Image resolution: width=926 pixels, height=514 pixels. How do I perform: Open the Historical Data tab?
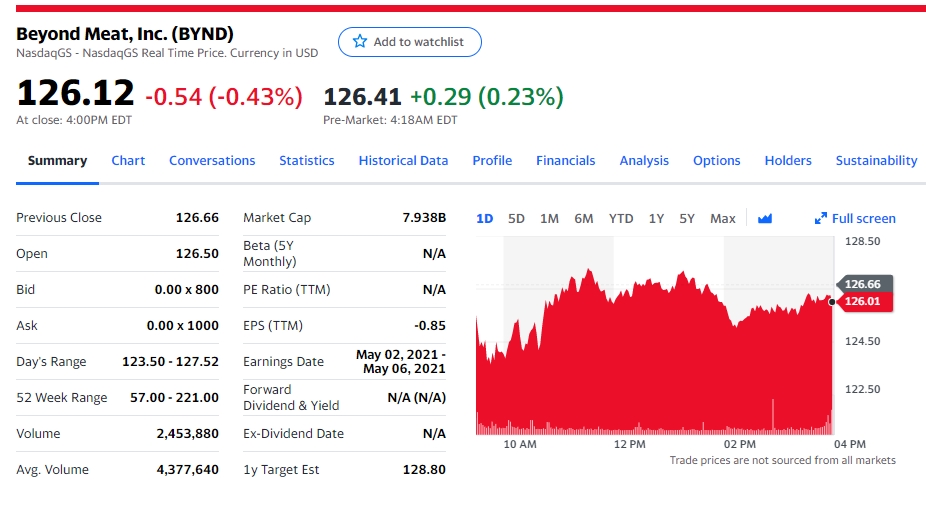403,161
